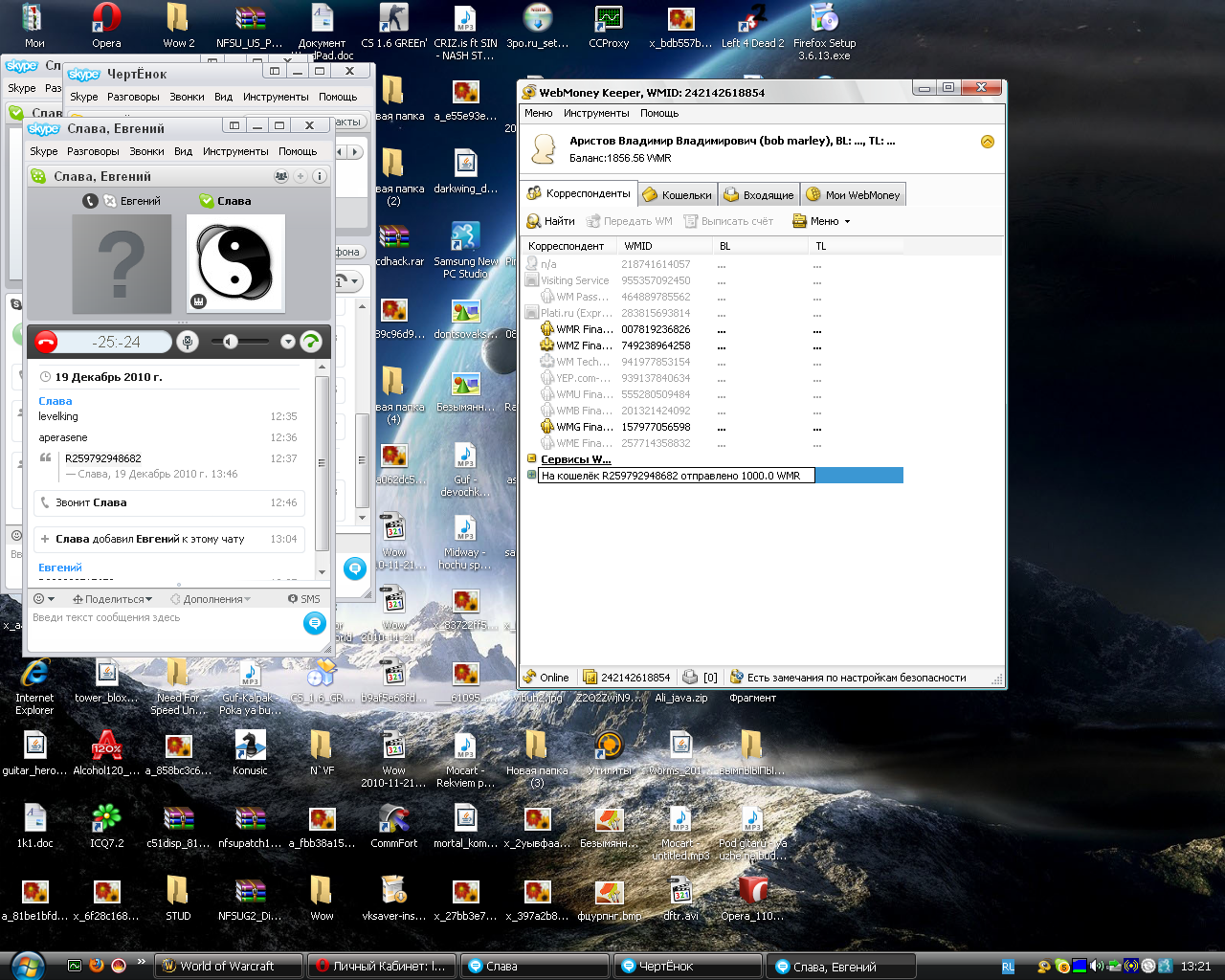
Task: Open Звонки menu in the Слава, Евгений window
Action: click(x=146, y=151)
